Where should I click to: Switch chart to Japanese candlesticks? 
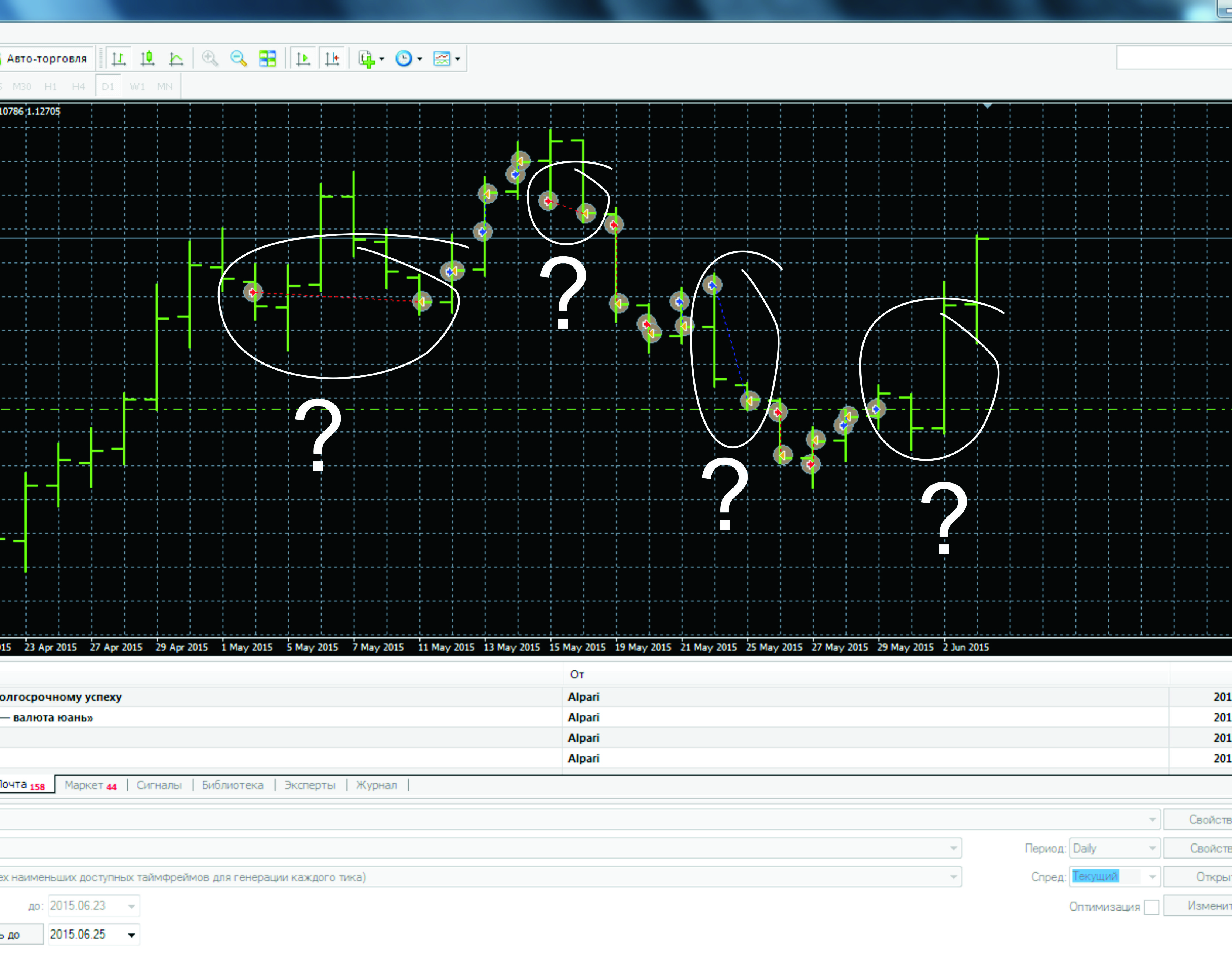point(147,59)
